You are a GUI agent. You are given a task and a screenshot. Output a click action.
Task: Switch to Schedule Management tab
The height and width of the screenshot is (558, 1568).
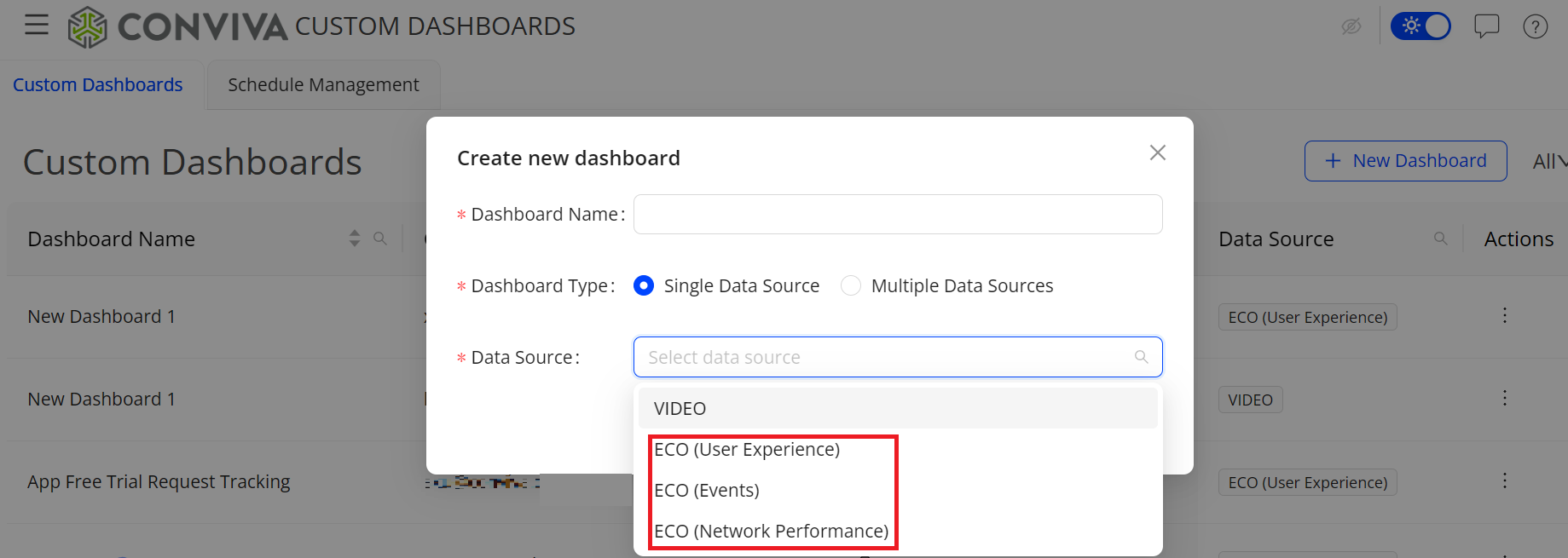pyautogui.click(x=323, y=85)
